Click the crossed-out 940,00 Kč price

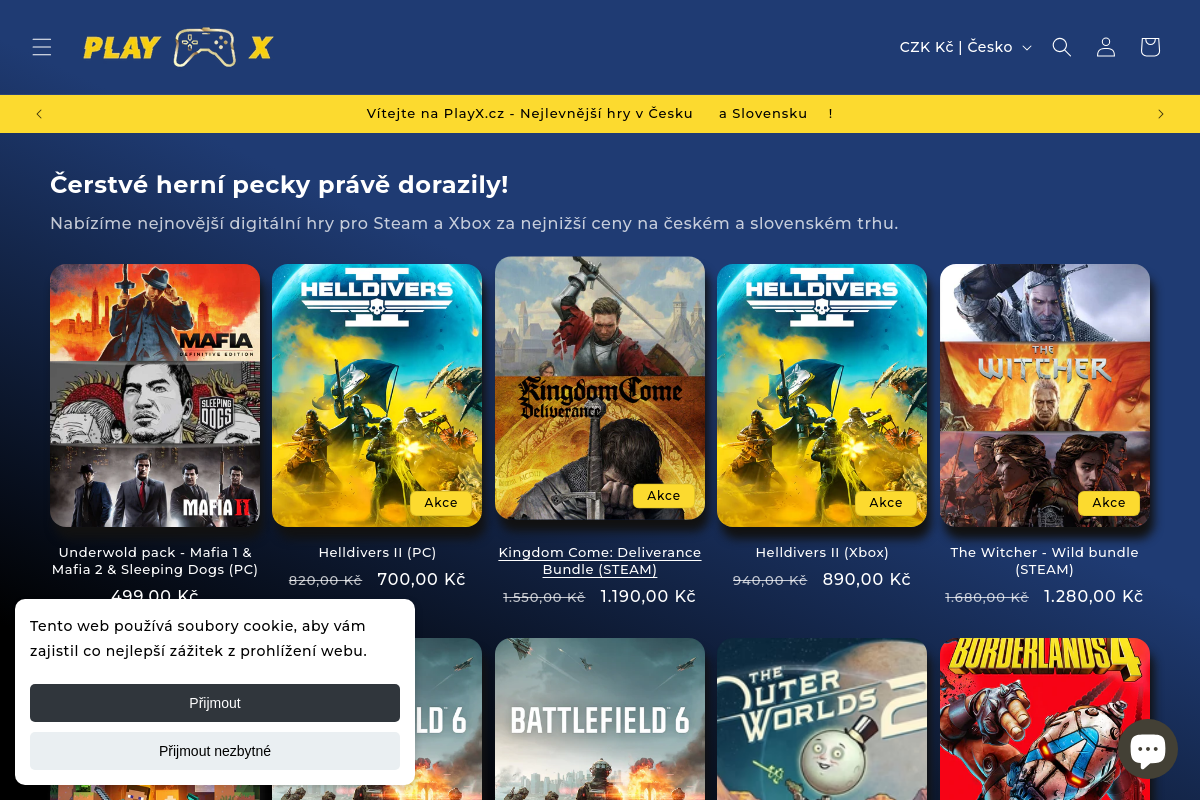tap(770, 580)
